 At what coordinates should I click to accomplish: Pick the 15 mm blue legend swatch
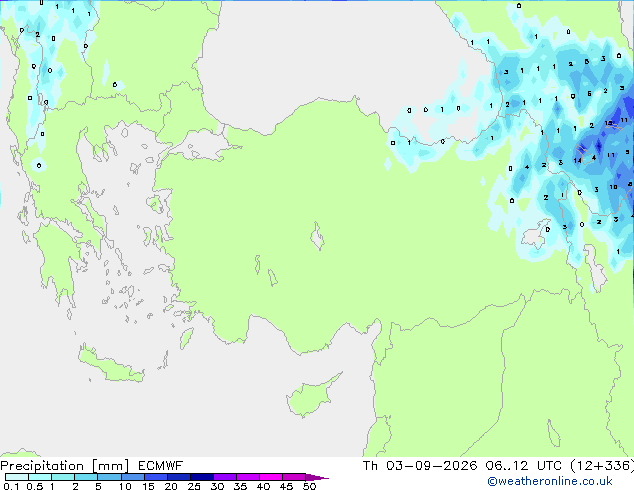(156, 477)
